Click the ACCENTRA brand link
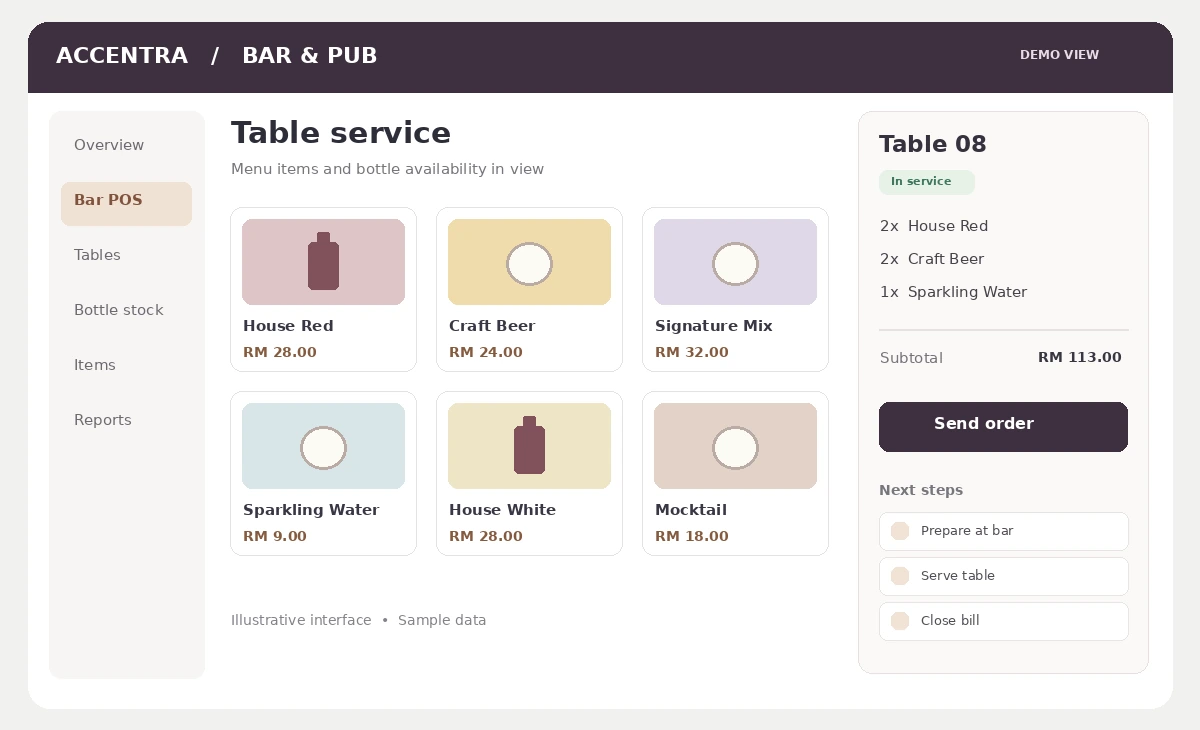 [122, 56]
